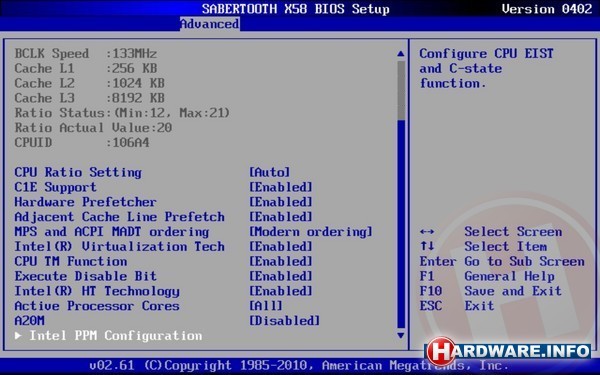Click the vertical scrollbar thumb
Image resolution: width=600 pixels, height=375 pixels.
401,91
